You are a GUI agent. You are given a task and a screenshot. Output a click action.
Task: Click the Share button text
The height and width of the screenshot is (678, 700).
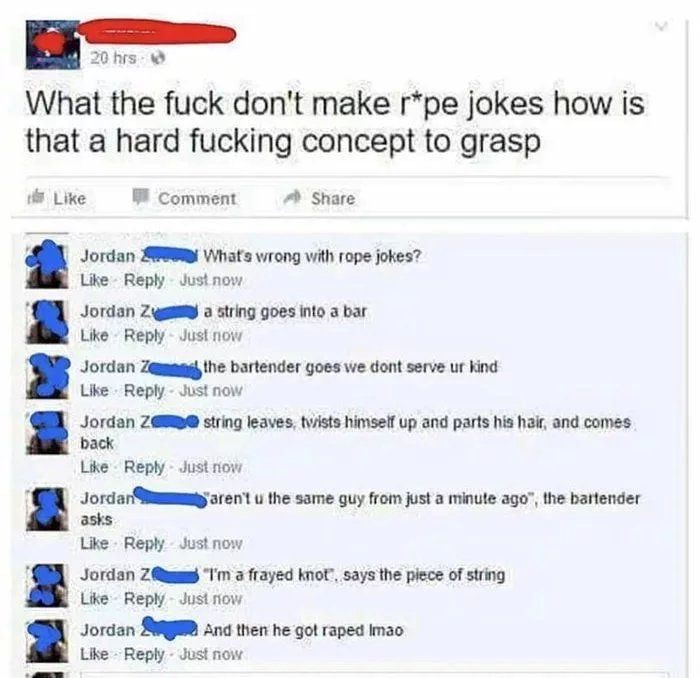click(333, 199)
